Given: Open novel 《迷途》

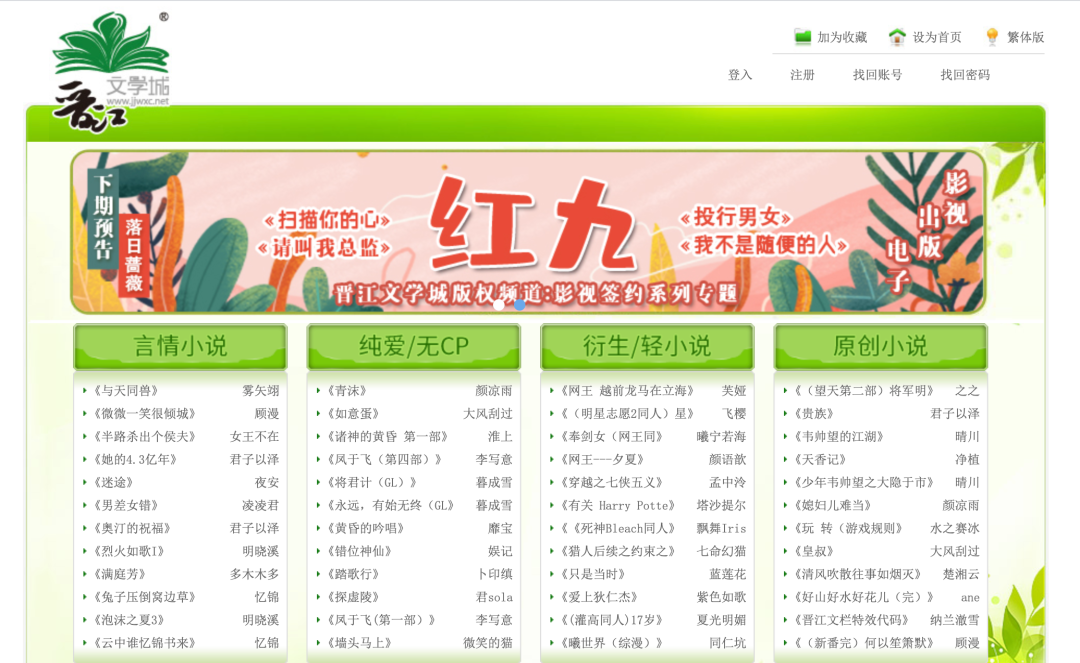Looking at the screenshot, I should click(x=114, y=483).
